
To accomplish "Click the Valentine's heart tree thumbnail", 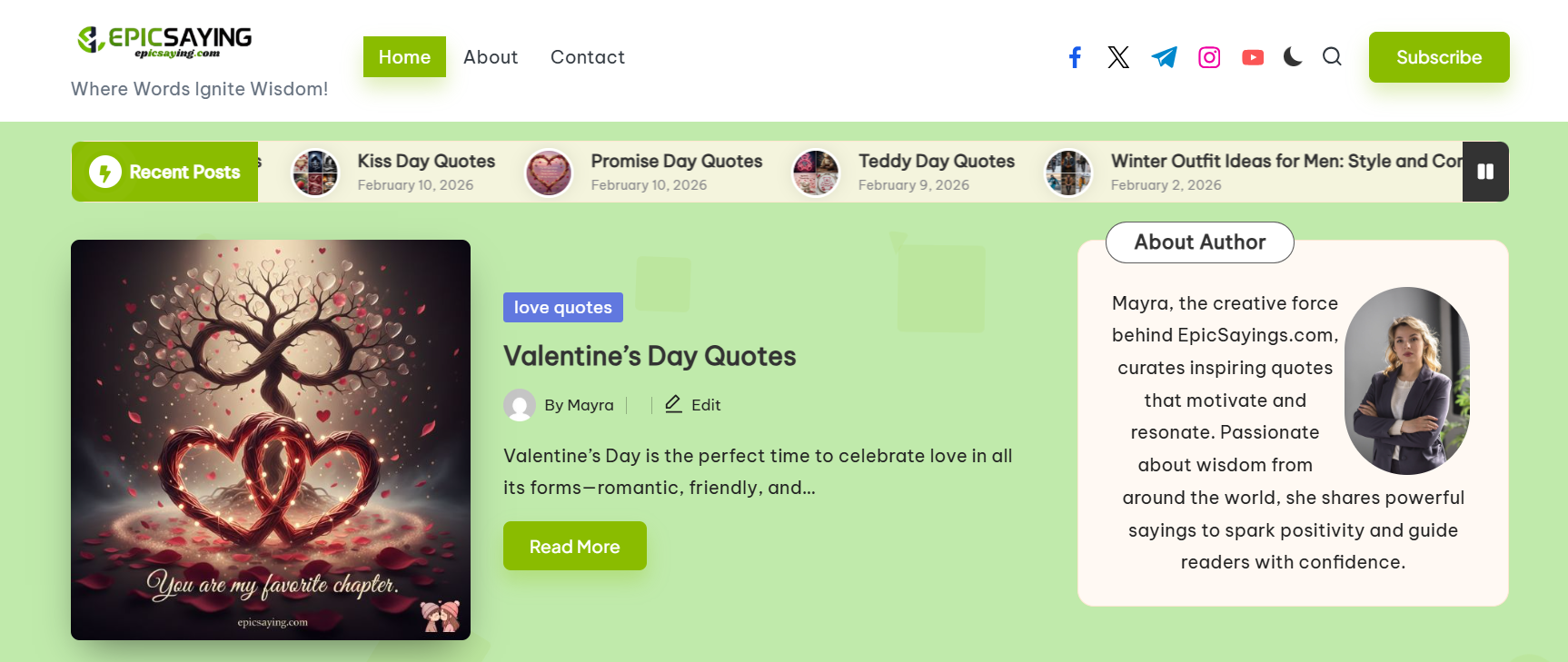I will coord(271,440).
